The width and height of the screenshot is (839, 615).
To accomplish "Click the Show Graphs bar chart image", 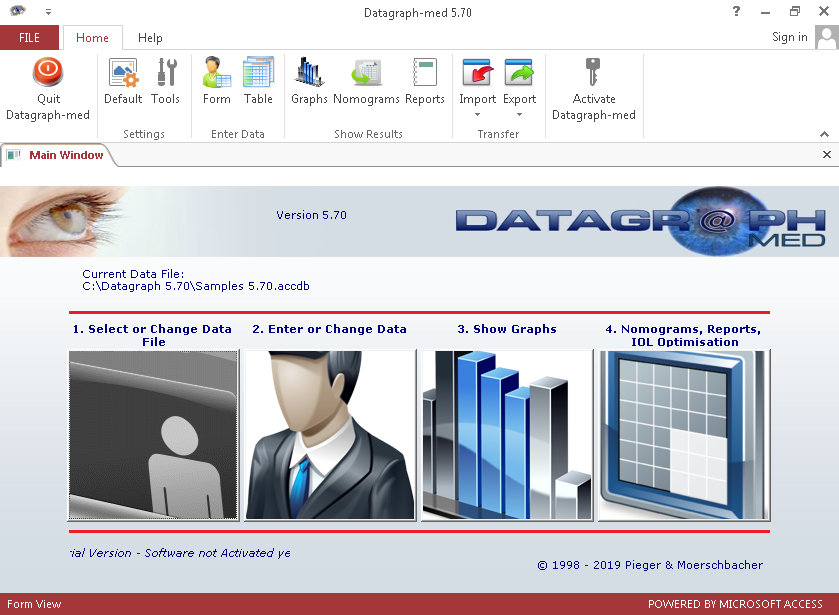I will 507,435.
